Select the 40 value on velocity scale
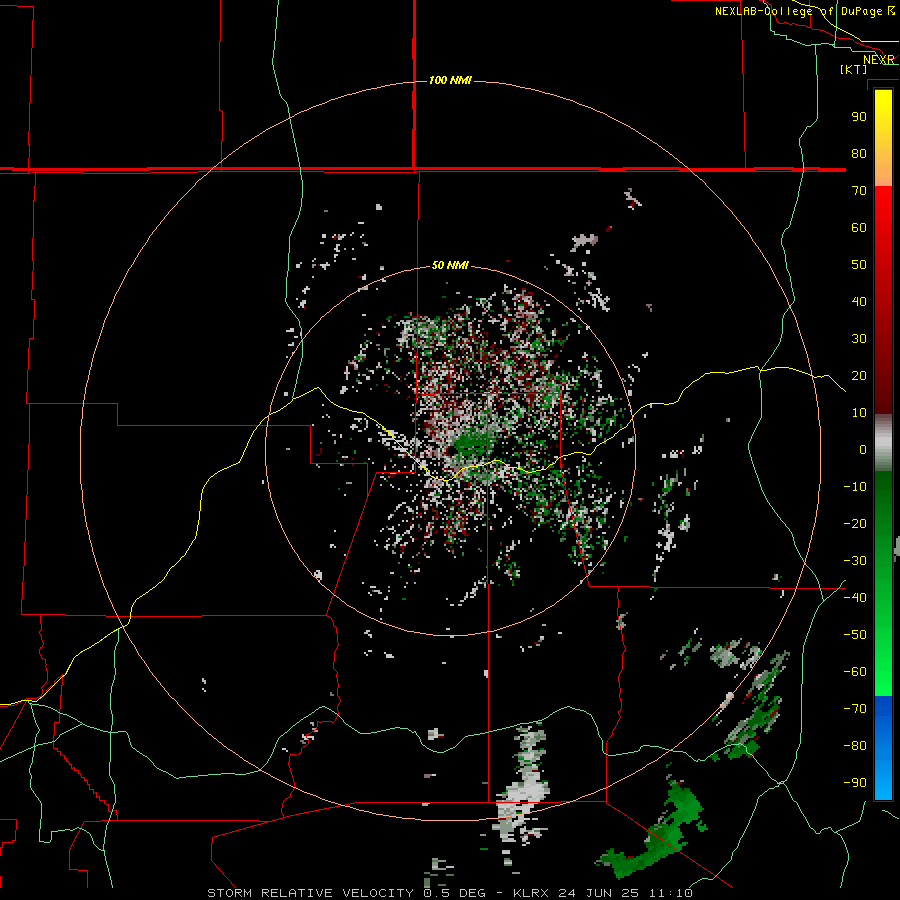The image size is (900, 900). tap(859, 302)
